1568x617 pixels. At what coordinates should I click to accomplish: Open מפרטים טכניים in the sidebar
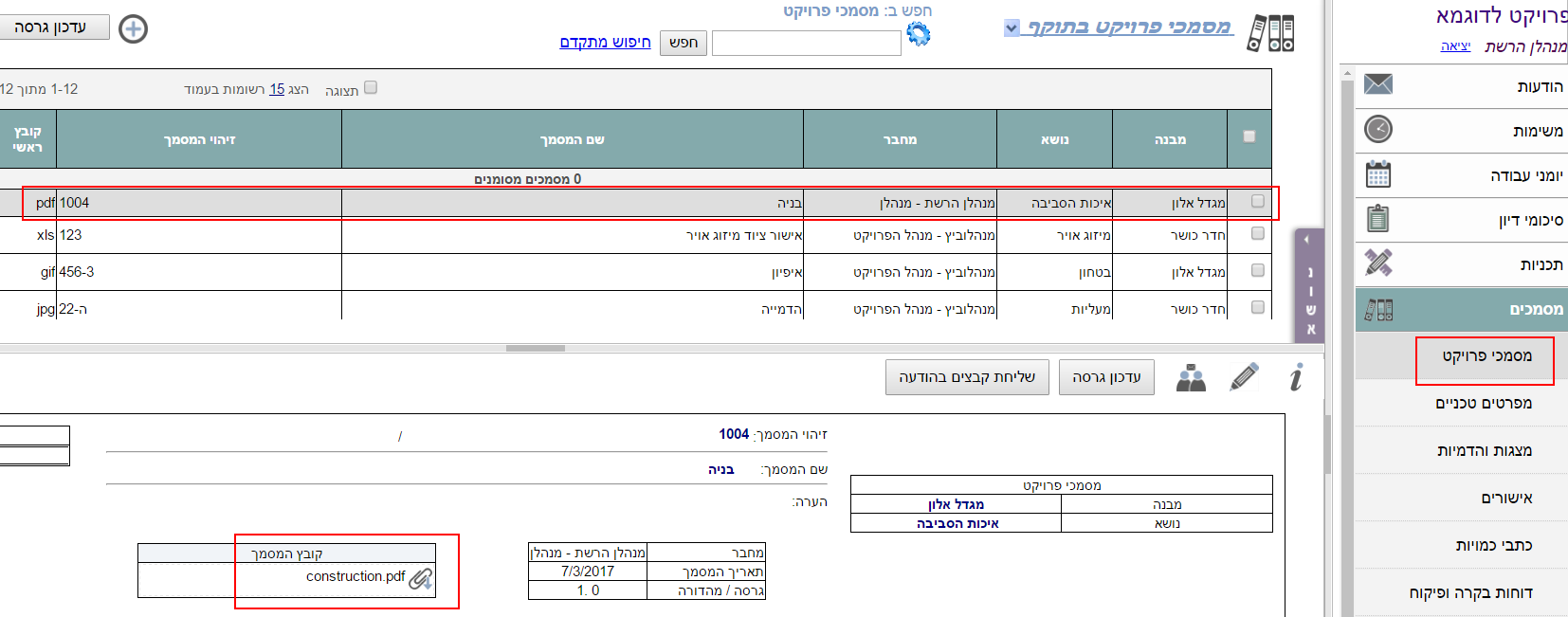tap(1483, 404)
